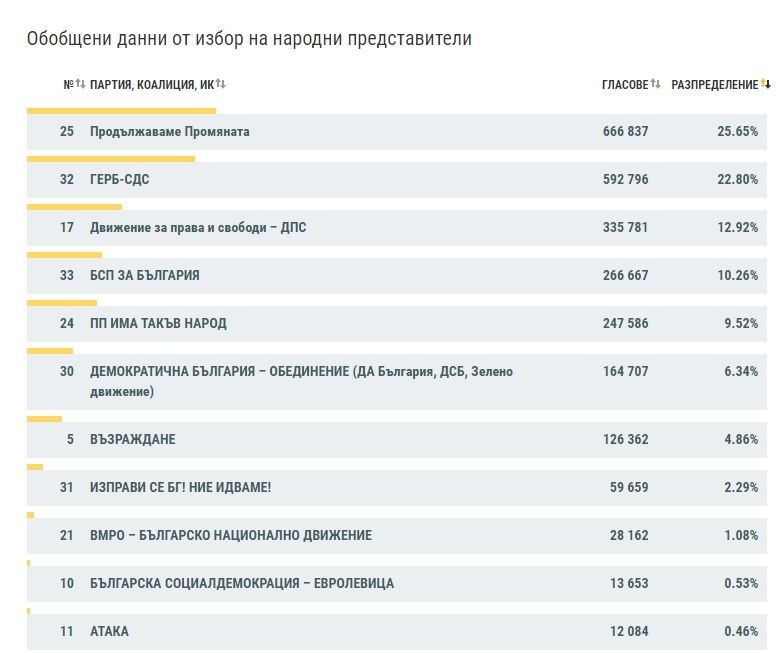Click the yellow bar above ГЕРБ-СДС
The height and width of the screenshot is (653, 784).
point(111,159)
